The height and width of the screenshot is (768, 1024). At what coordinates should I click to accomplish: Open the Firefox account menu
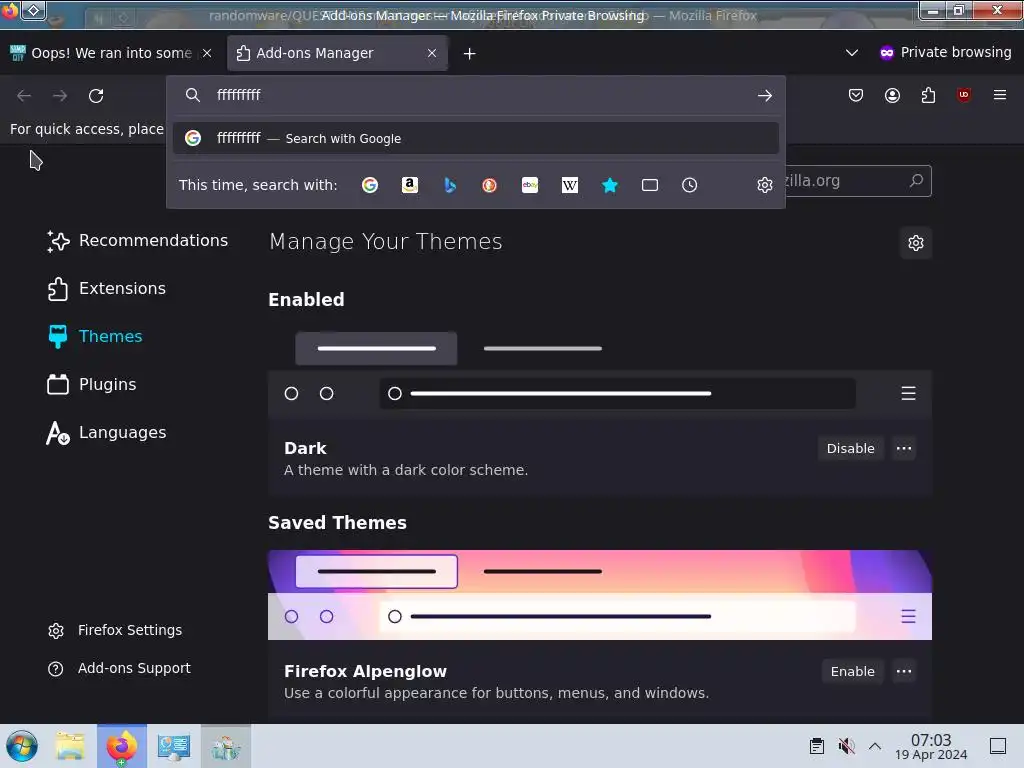point(892,95)
